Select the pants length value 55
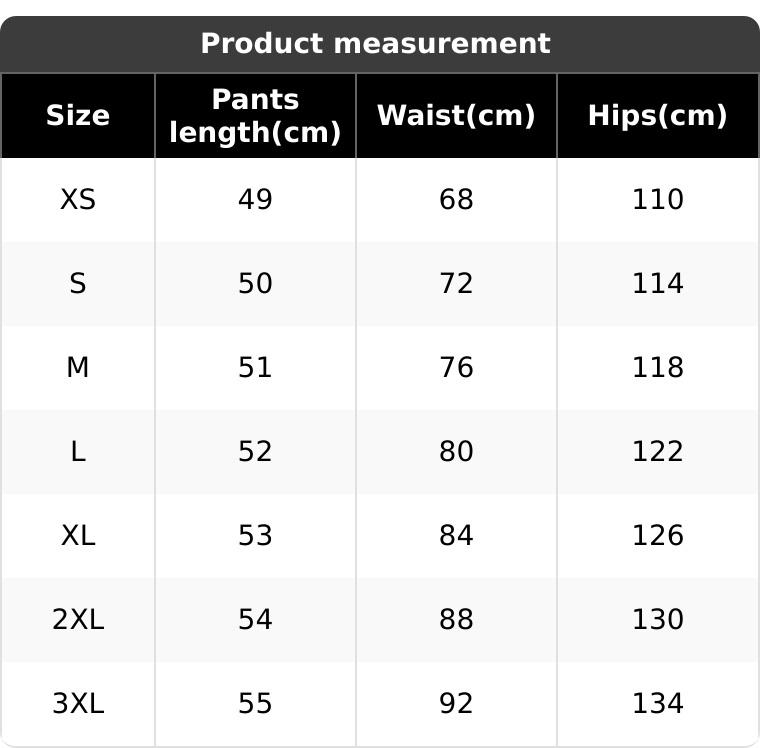Image resolution: width=760 pixels, height=748 pixels. (255, 704)
